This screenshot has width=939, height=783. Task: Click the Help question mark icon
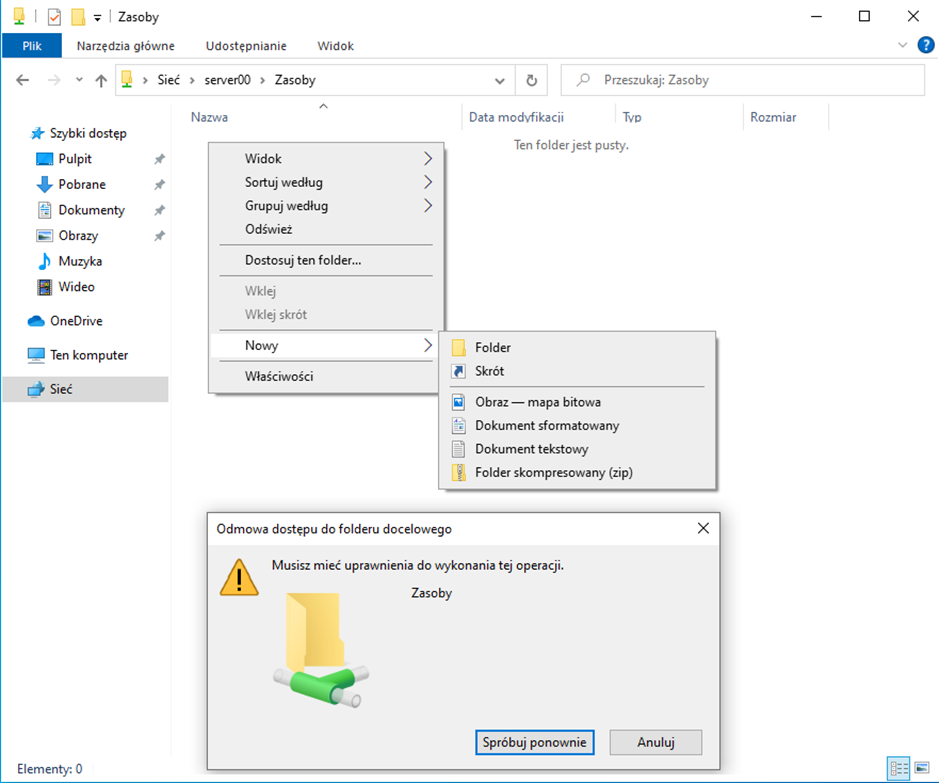coord(926,45)
